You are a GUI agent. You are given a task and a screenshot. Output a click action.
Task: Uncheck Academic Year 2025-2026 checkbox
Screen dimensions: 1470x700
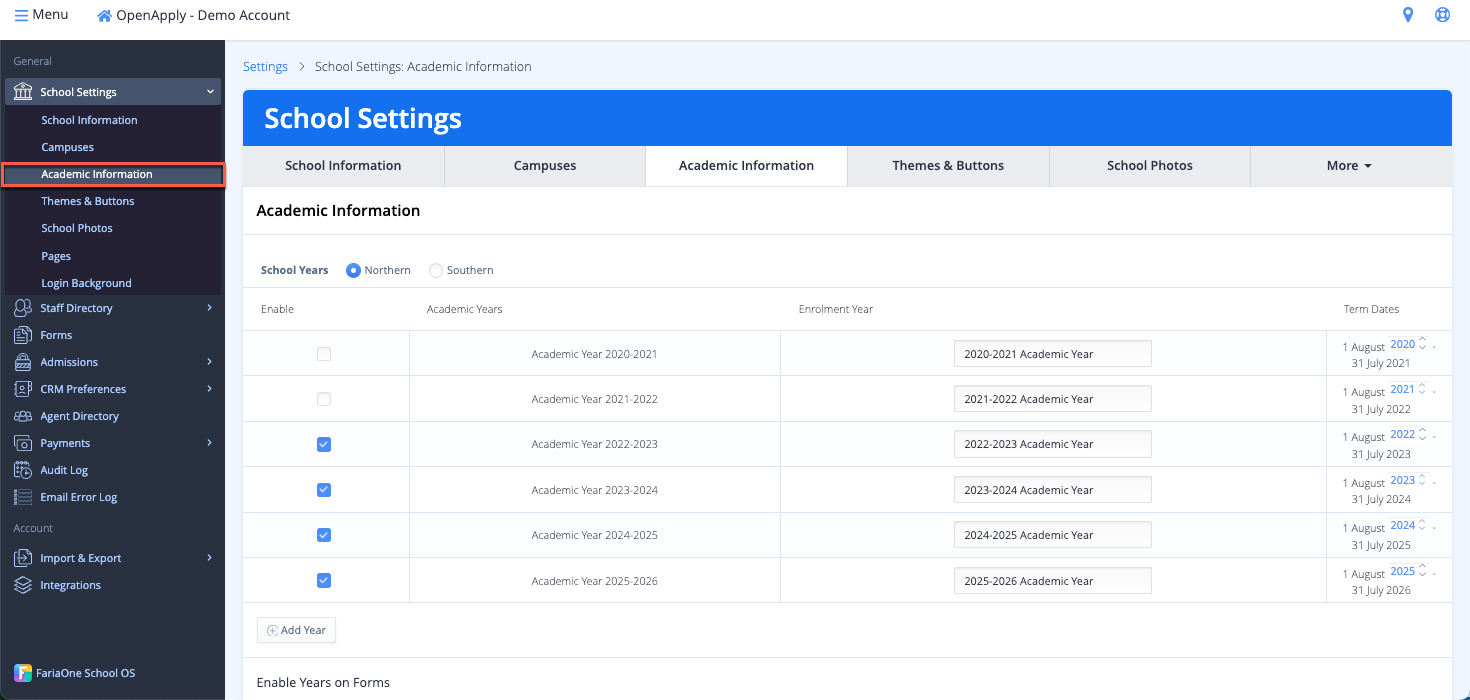324,580
